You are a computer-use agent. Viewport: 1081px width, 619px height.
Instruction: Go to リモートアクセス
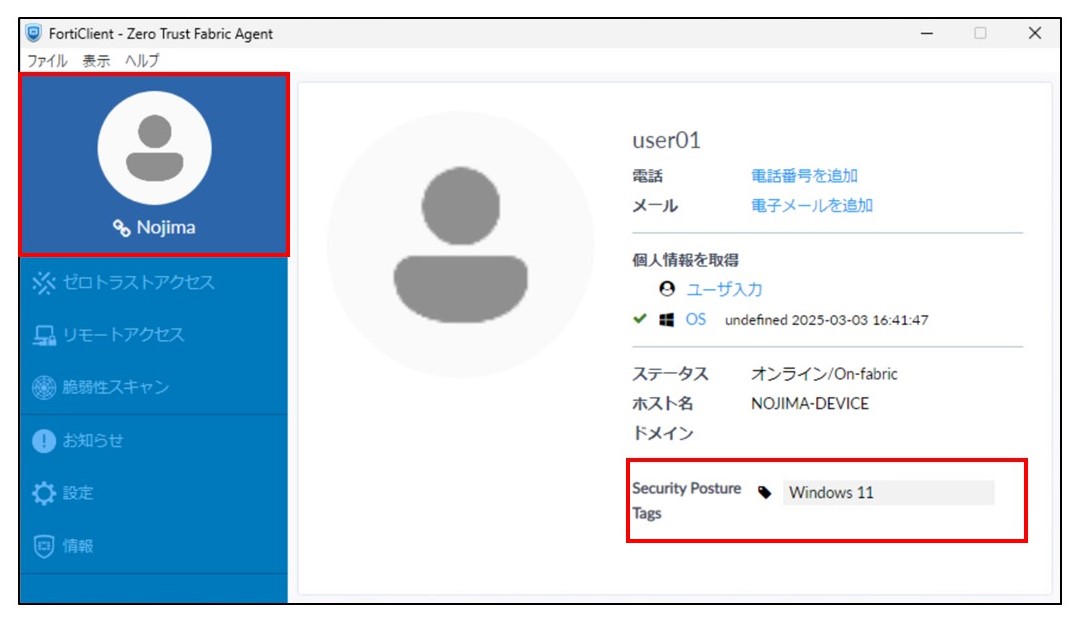click(123, 335)
